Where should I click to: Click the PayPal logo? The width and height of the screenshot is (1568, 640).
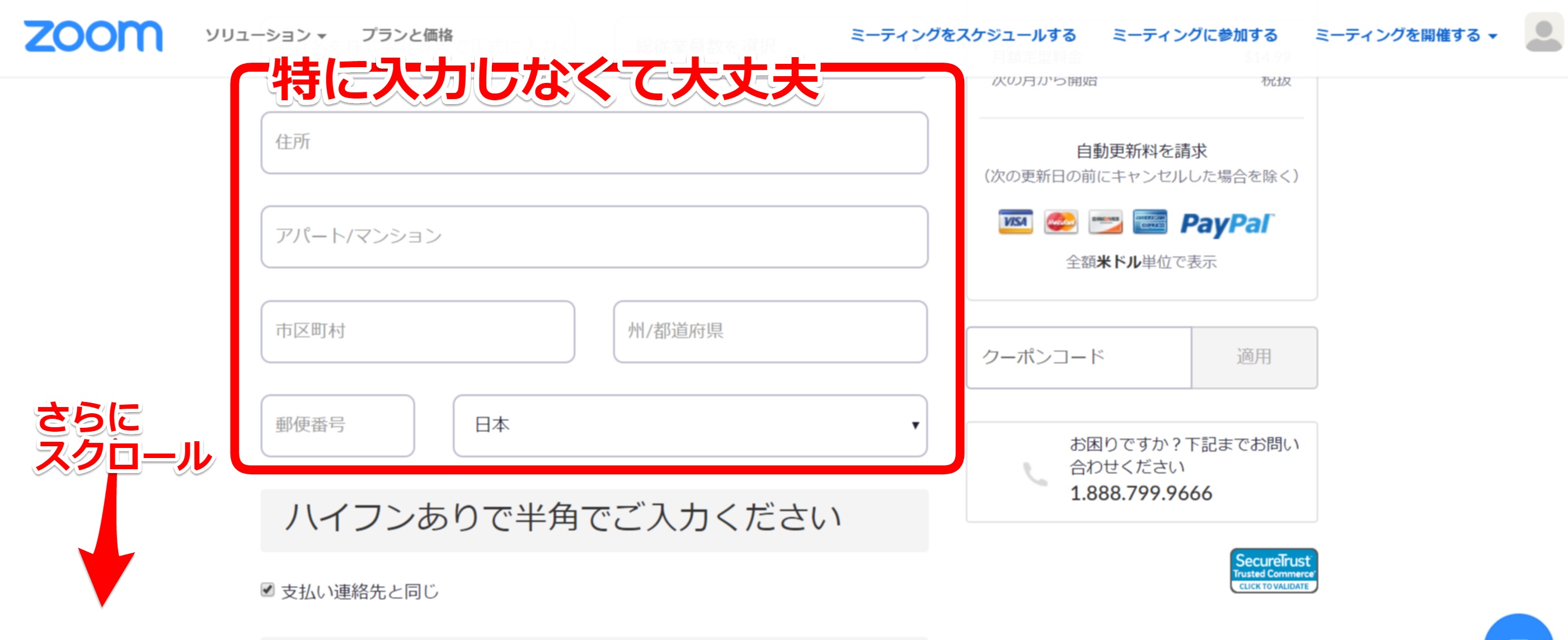pos(1227,223)
